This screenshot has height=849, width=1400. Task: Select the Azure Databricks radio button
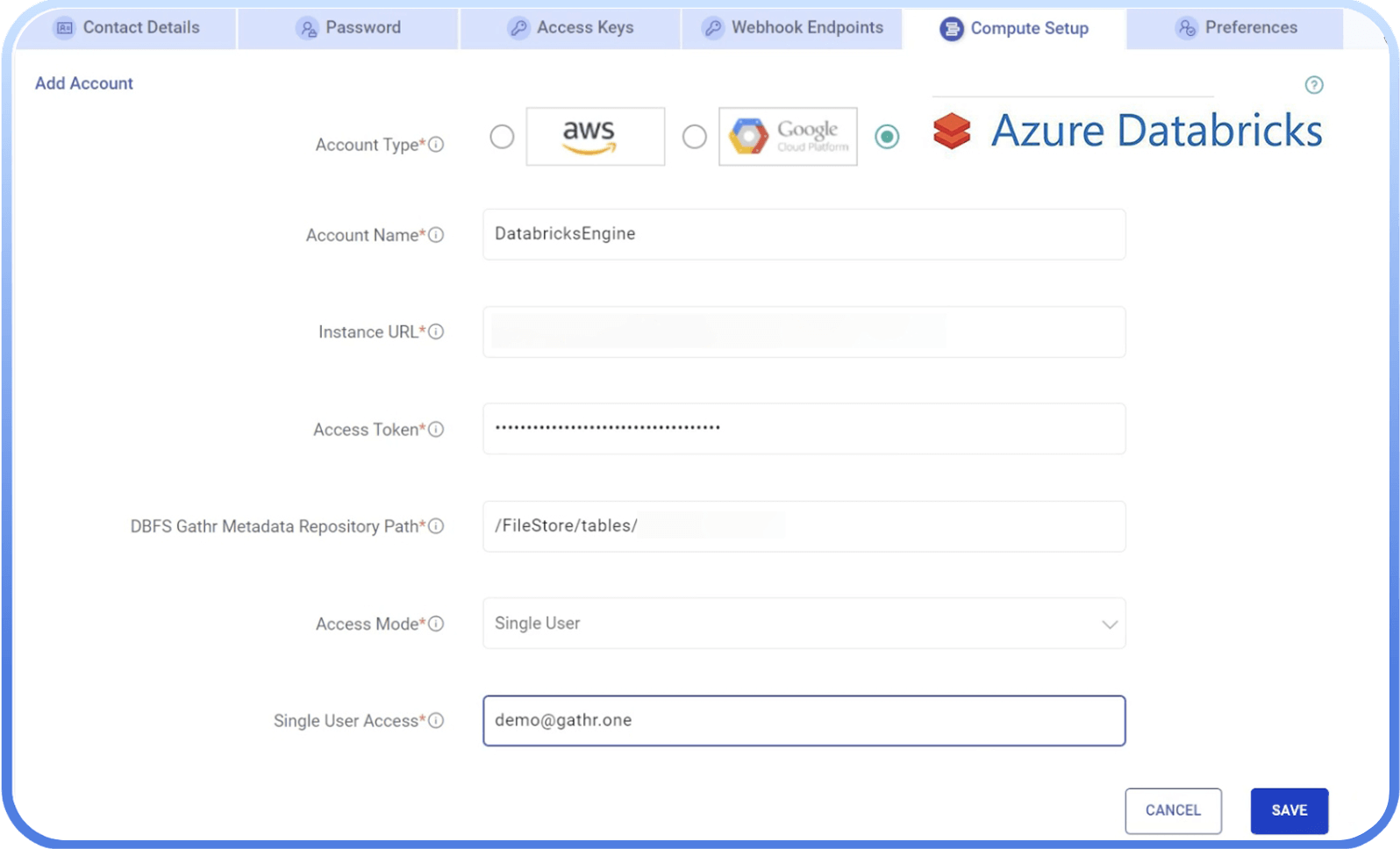[x=887, y=137]
